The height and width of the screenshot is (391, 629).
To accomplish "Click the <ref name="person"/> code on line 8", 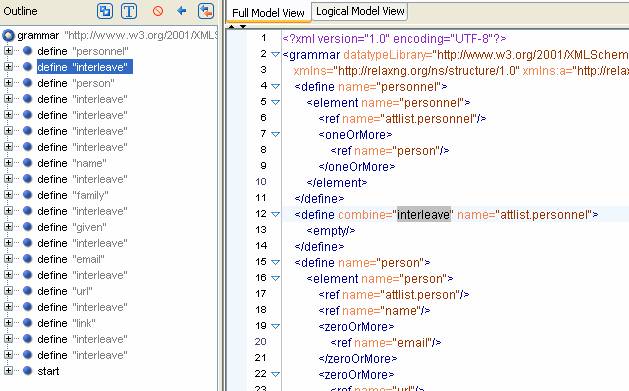I will pos(390,151).
